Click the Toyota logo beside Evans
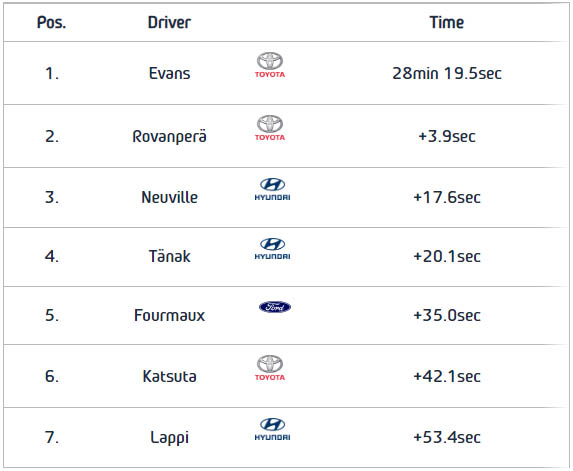The height and width of the screenshot is (471, 573). click(x=270, y=65)
